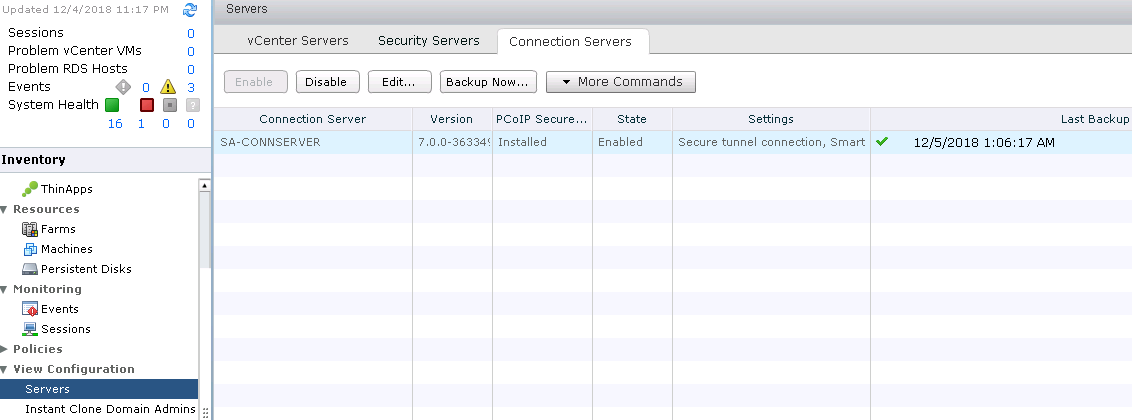The width and height of the screenshot is (1132, 420).
Task: Switch to the vCenter Servers tab
Action: tap(298, 41)
